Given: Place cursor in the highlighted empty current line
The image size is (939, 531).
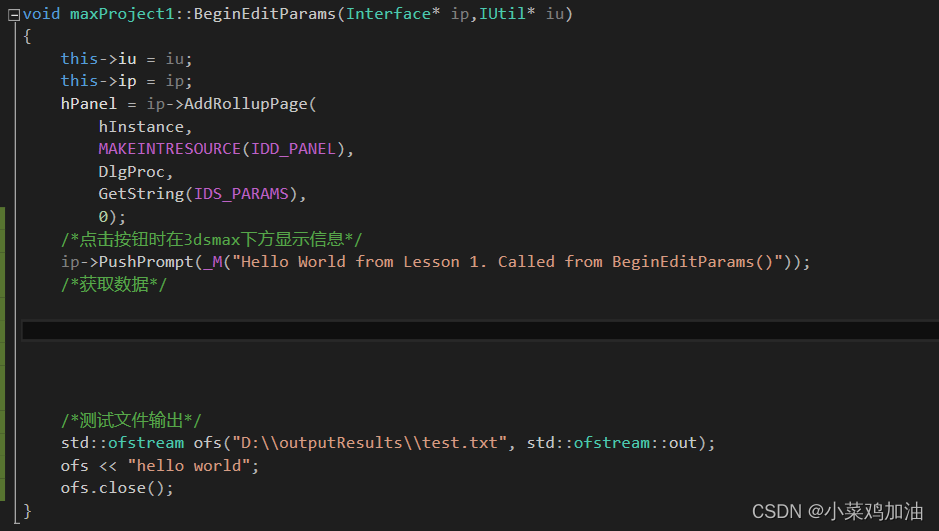Looking at the screenshot, I should point(479,330).
